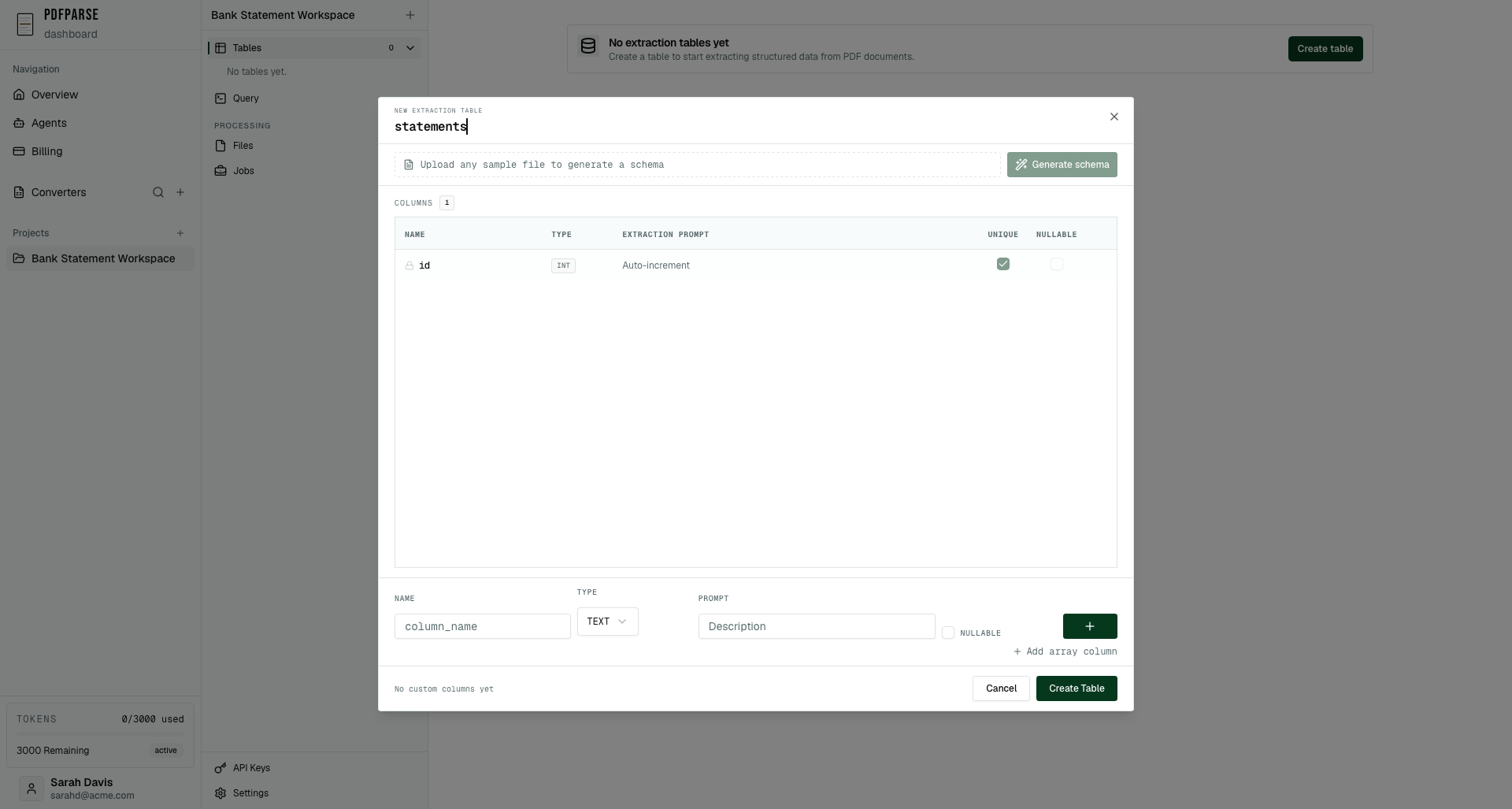Open workspace Settings
The image size is (1512, 809).
pos(314,793)
